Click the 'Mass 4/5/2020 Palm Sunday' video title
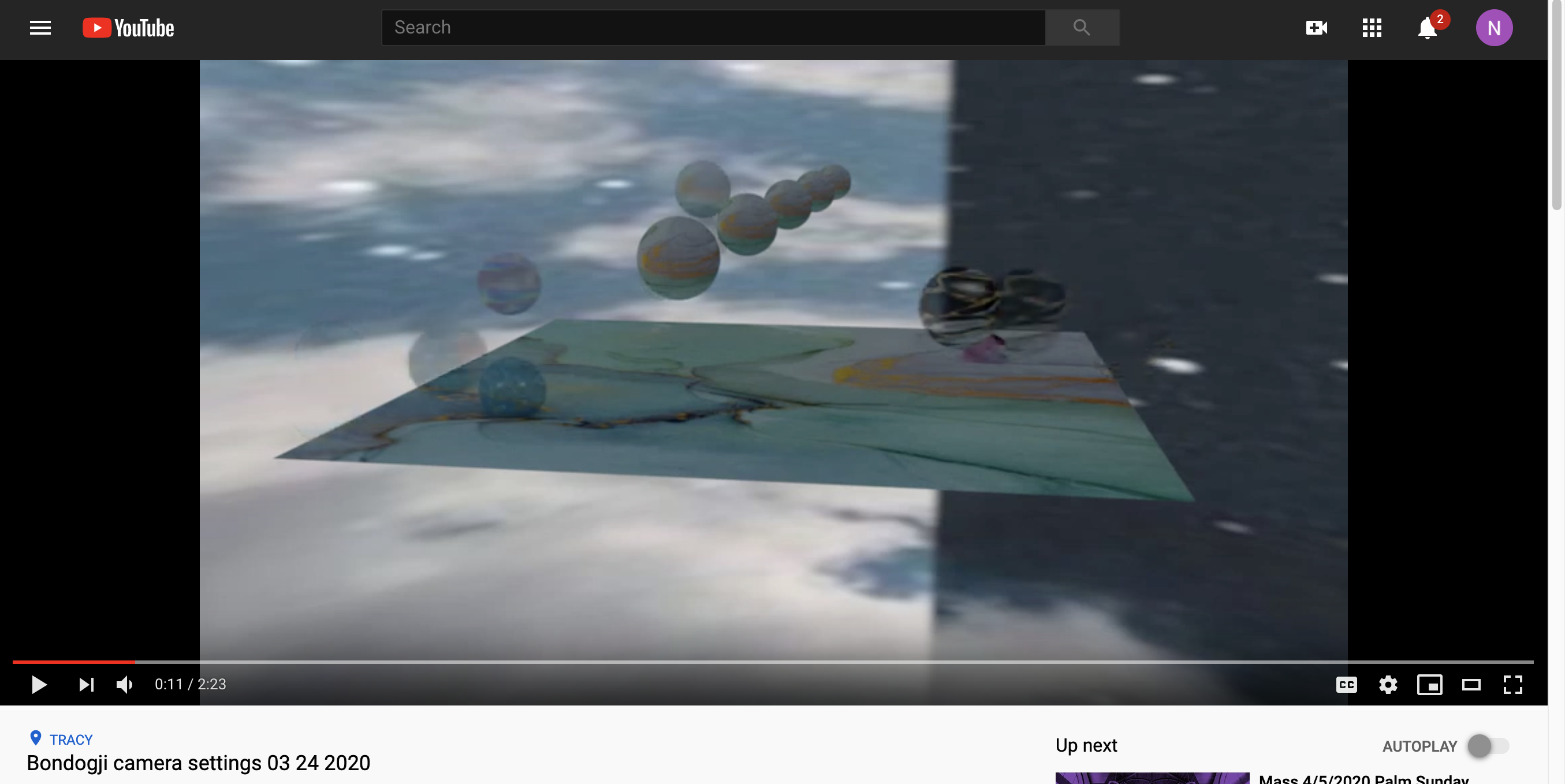The height and width of the screenshot is (784, 1565). pos(1363,779)
